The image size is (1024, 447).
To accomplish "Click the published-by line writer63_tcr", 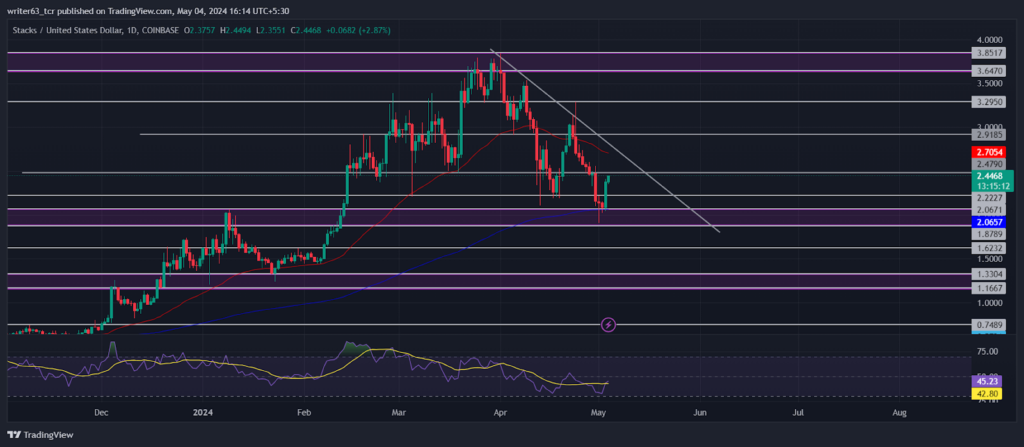I will point(148,10).
